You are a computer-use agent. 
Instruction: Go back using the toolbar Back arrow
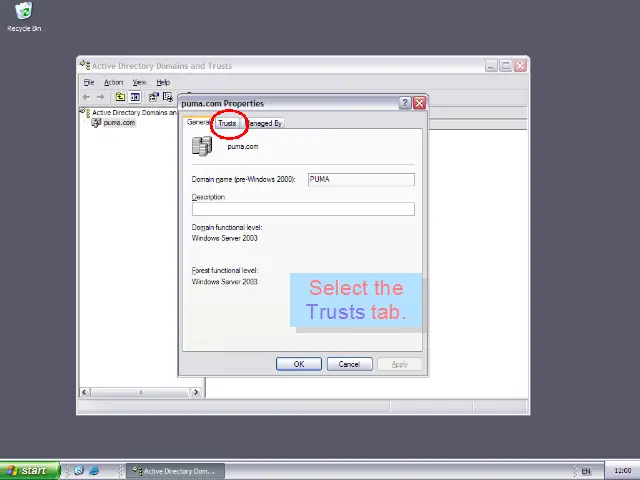click(86, 97)
